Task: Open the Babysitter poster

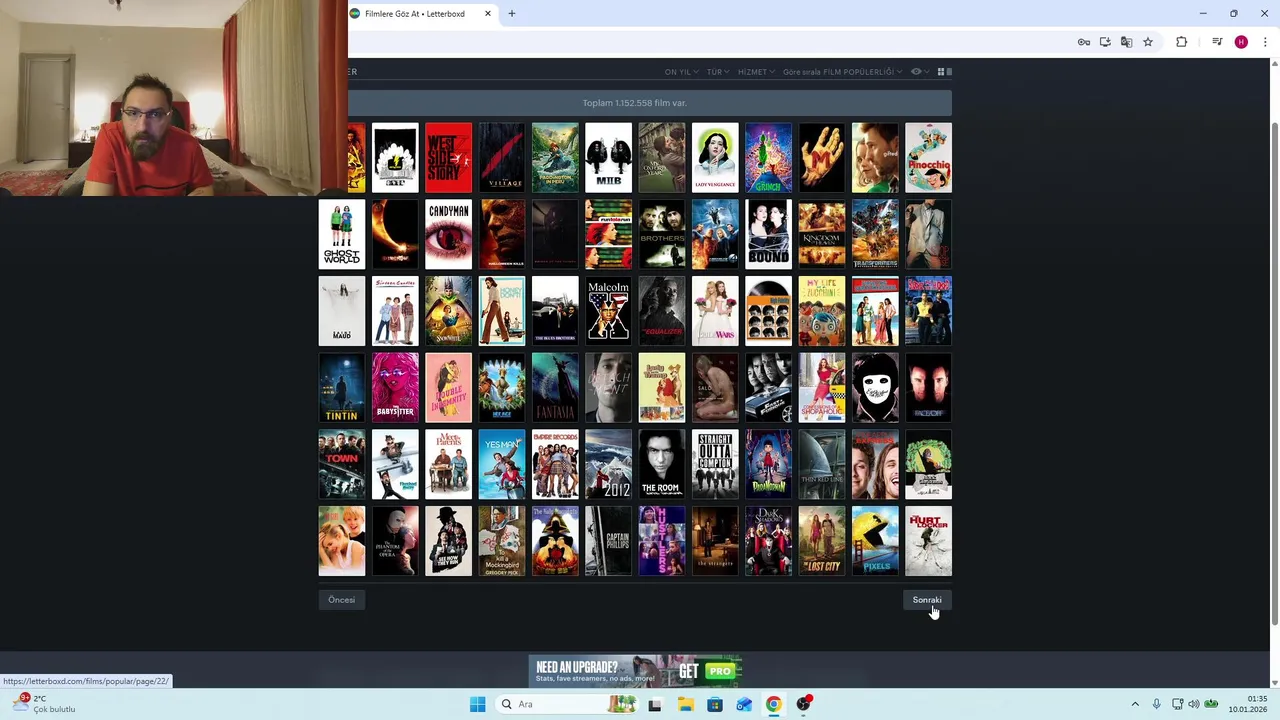Action: [395, 388]
